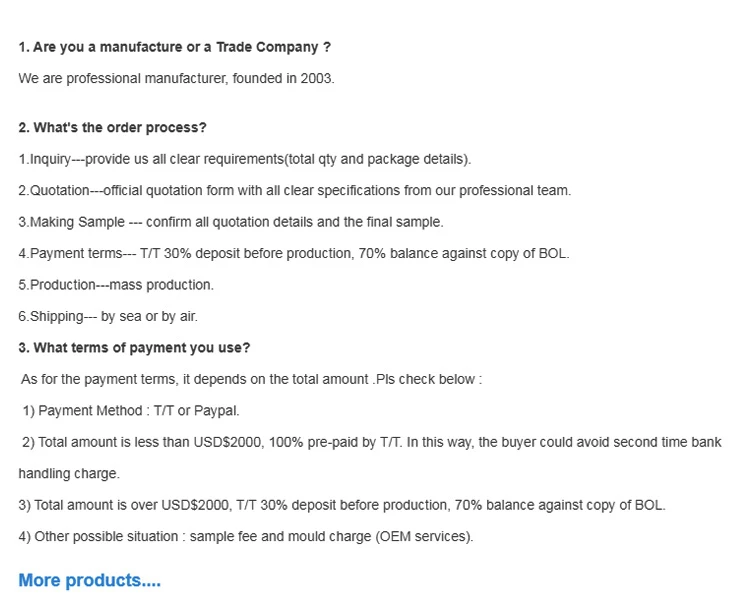Image resolution: width=750 pixels, height=615 pixels.
Task: Select the 'Total amount is over USD$2000' line
Action: [341, 505]
